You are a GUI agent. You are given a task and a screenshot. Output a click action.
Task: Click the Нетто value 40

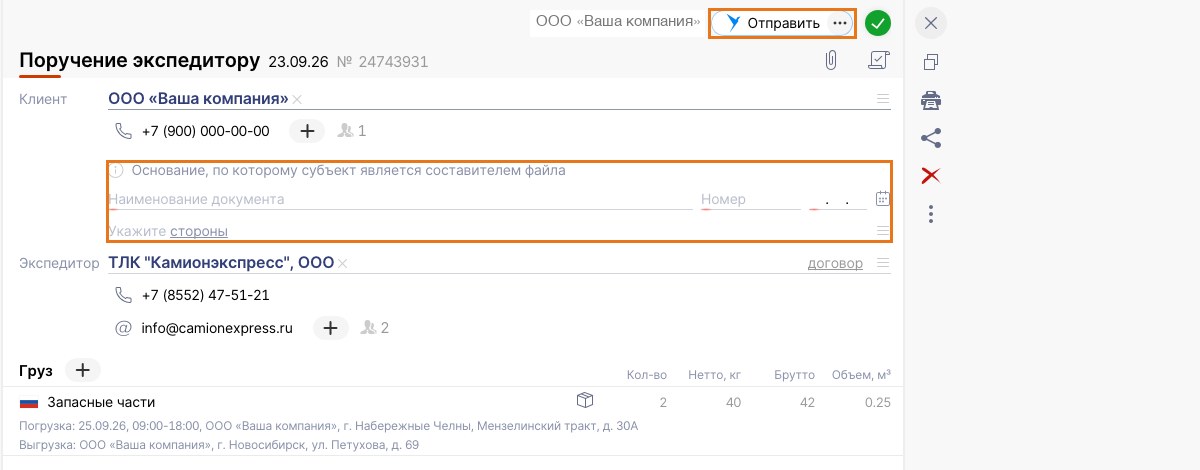pyautogui.click(x=732, y=402)
